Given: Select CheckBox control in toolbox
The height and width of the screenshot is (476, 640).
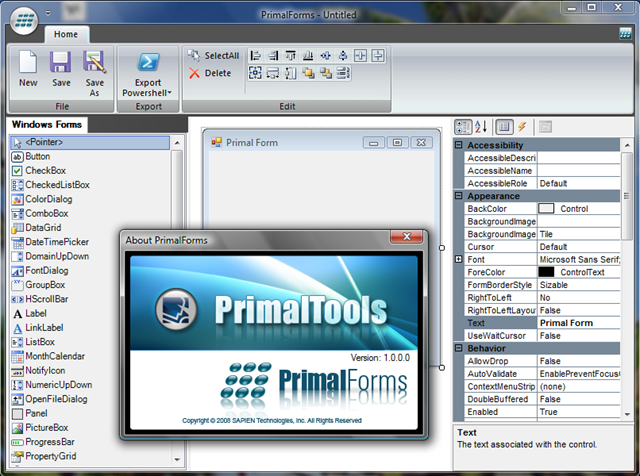Looking at the screenshot, I should (45, 171).
